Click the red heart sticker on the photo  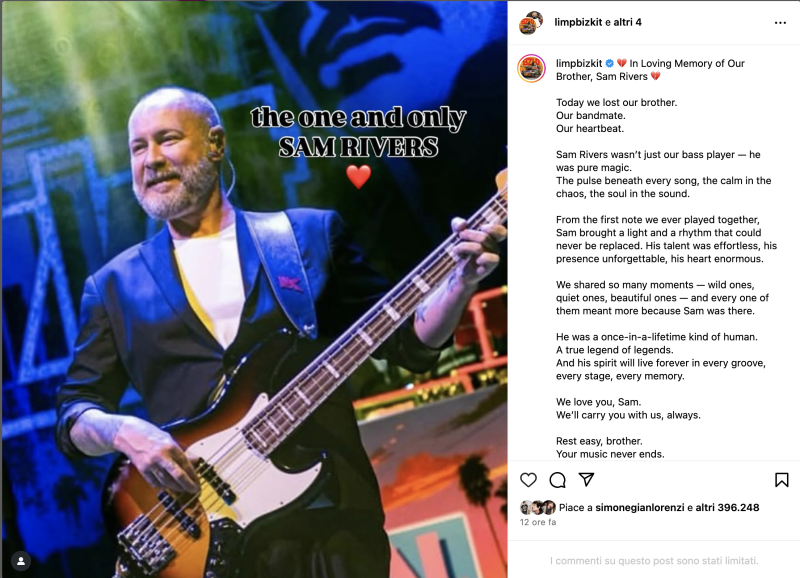coord(359,177)
